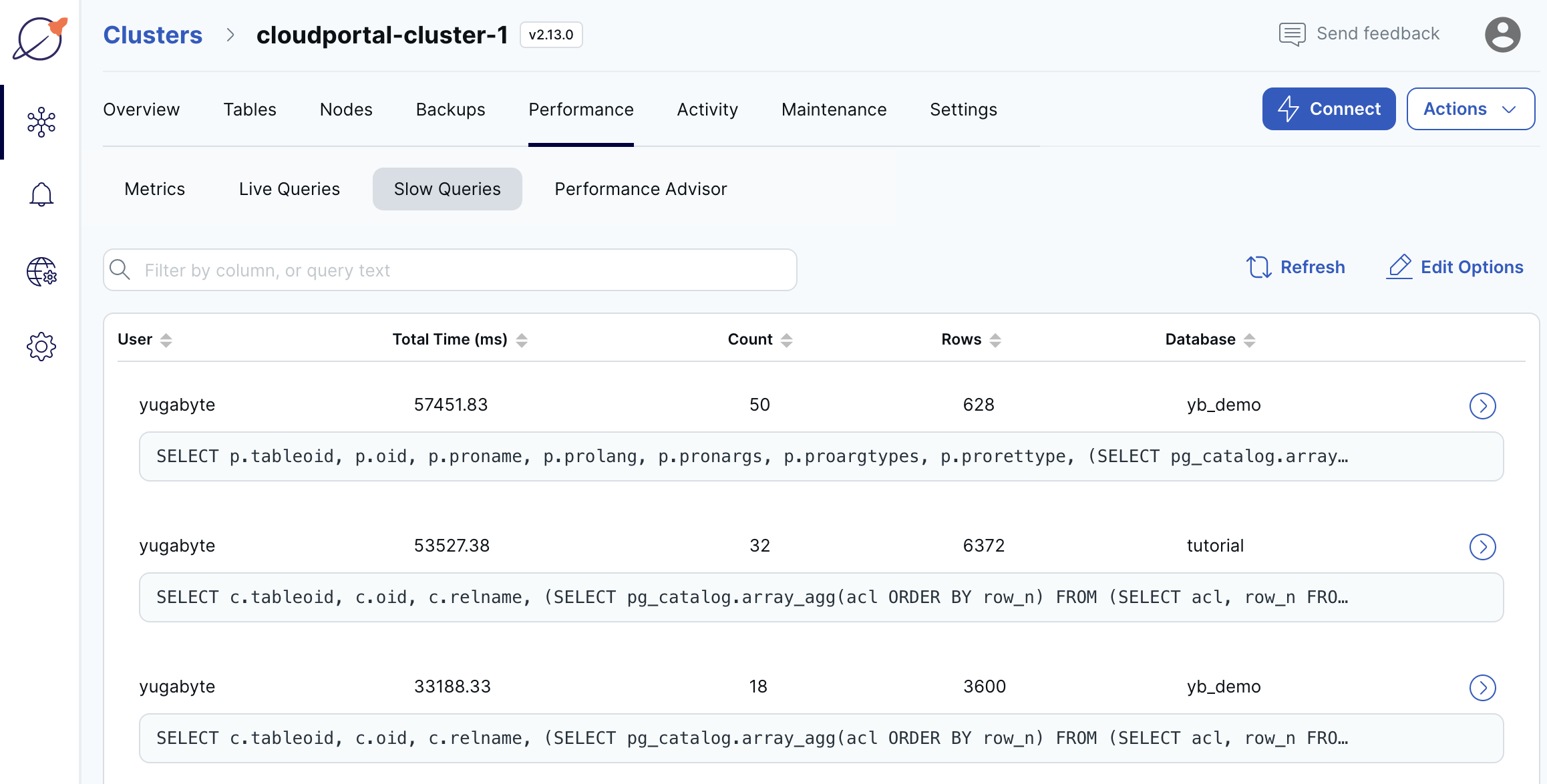Open the Alerts bell icon
1547x784 pixels.
pyautogui.click(x=41, y=194)
